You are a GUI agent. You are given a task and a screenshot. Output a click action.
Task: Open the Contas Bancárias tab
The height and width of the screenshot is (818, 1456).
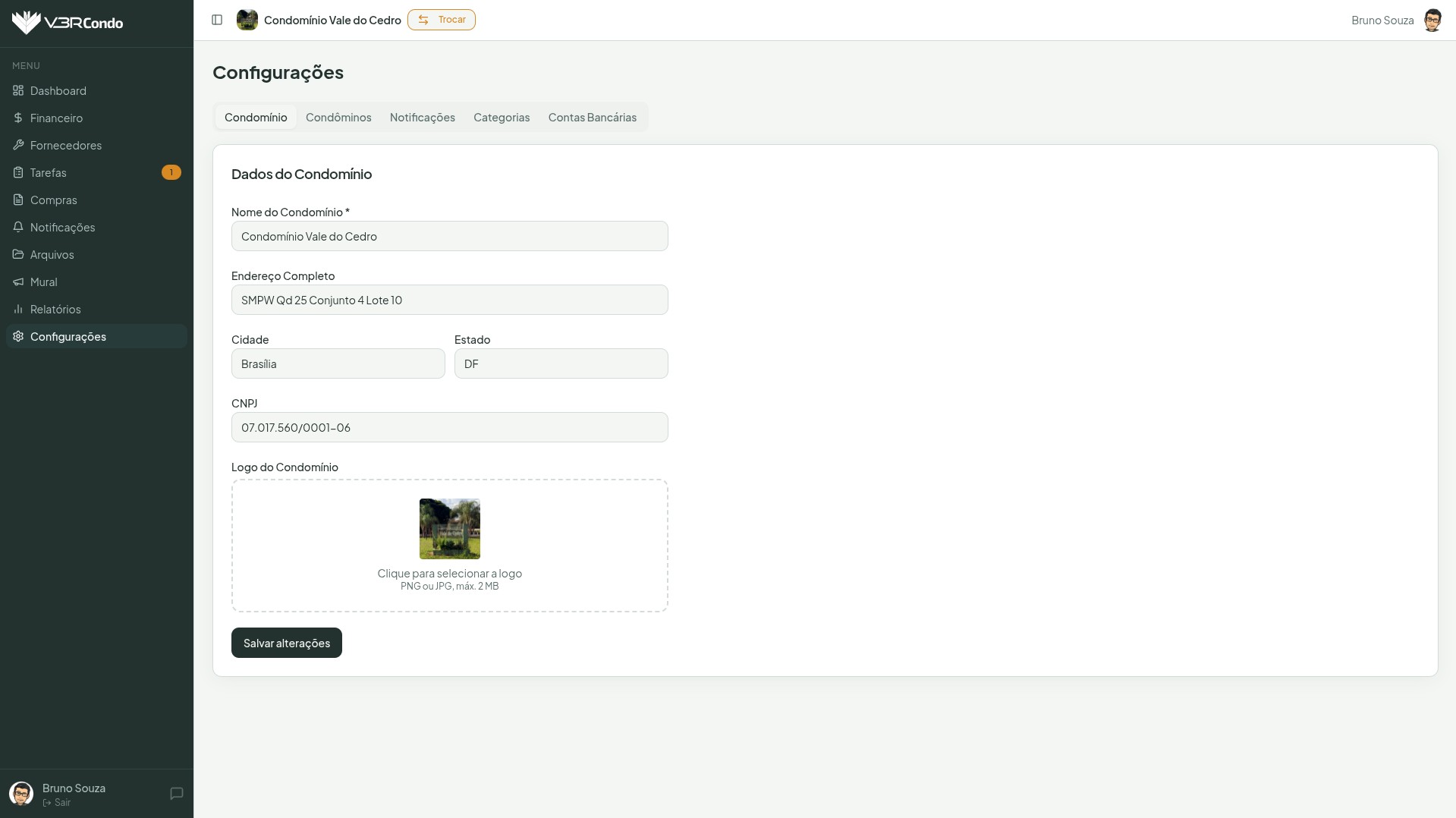click(x=592, y=117)
